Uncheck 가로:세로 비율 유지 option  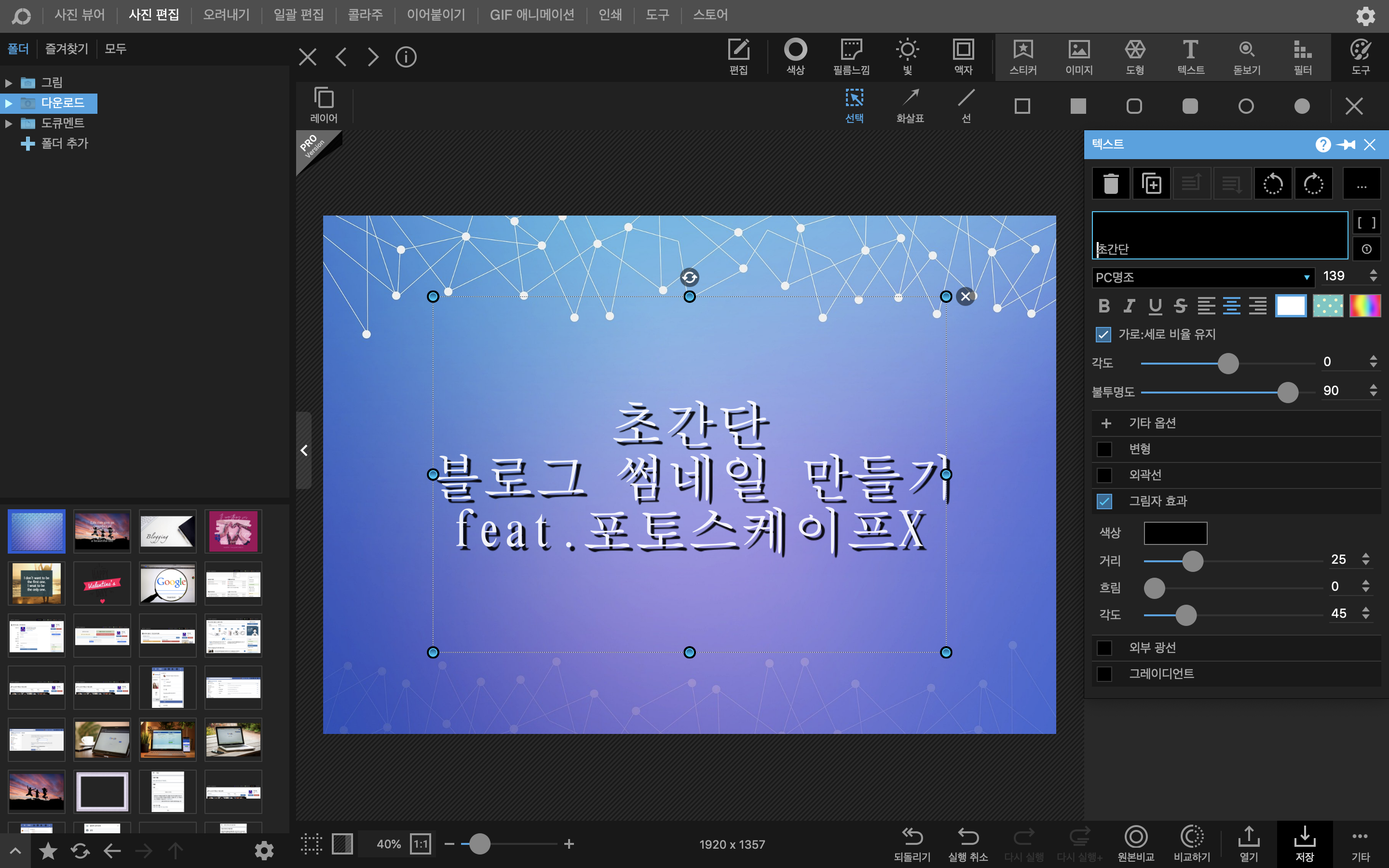tap(1103, 335)
